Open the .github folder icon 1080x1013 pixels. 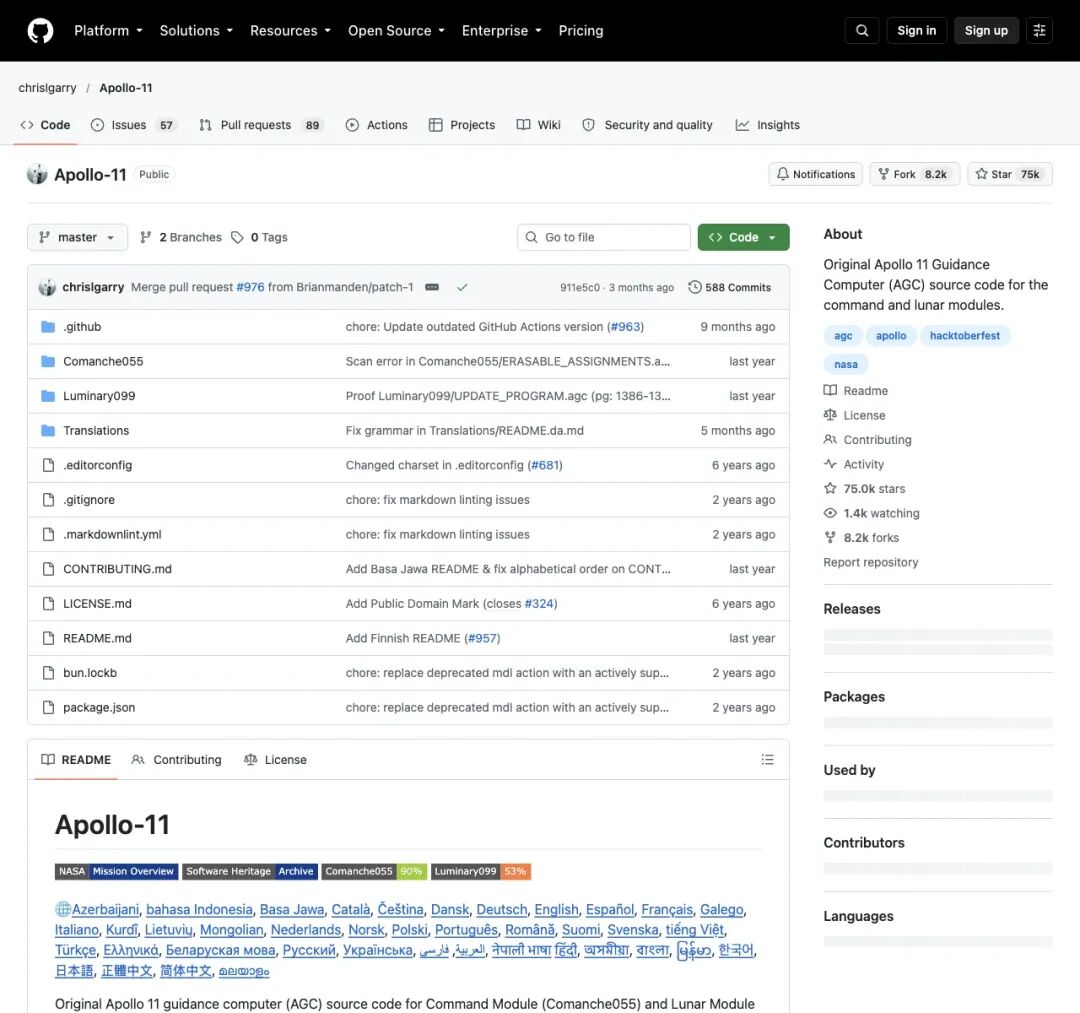pyautogui.click(x=48, y=326)
